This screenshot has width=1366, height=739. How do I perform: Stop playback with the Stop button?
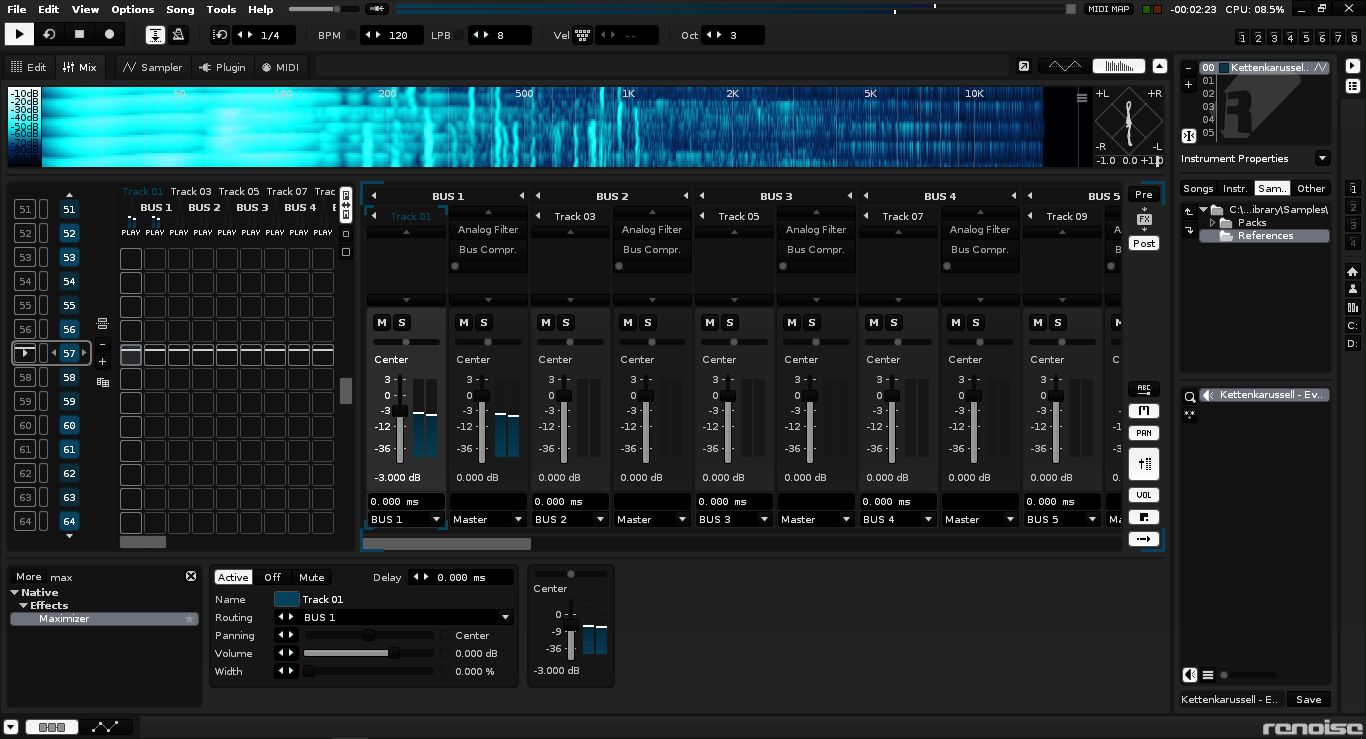(79, 34)
